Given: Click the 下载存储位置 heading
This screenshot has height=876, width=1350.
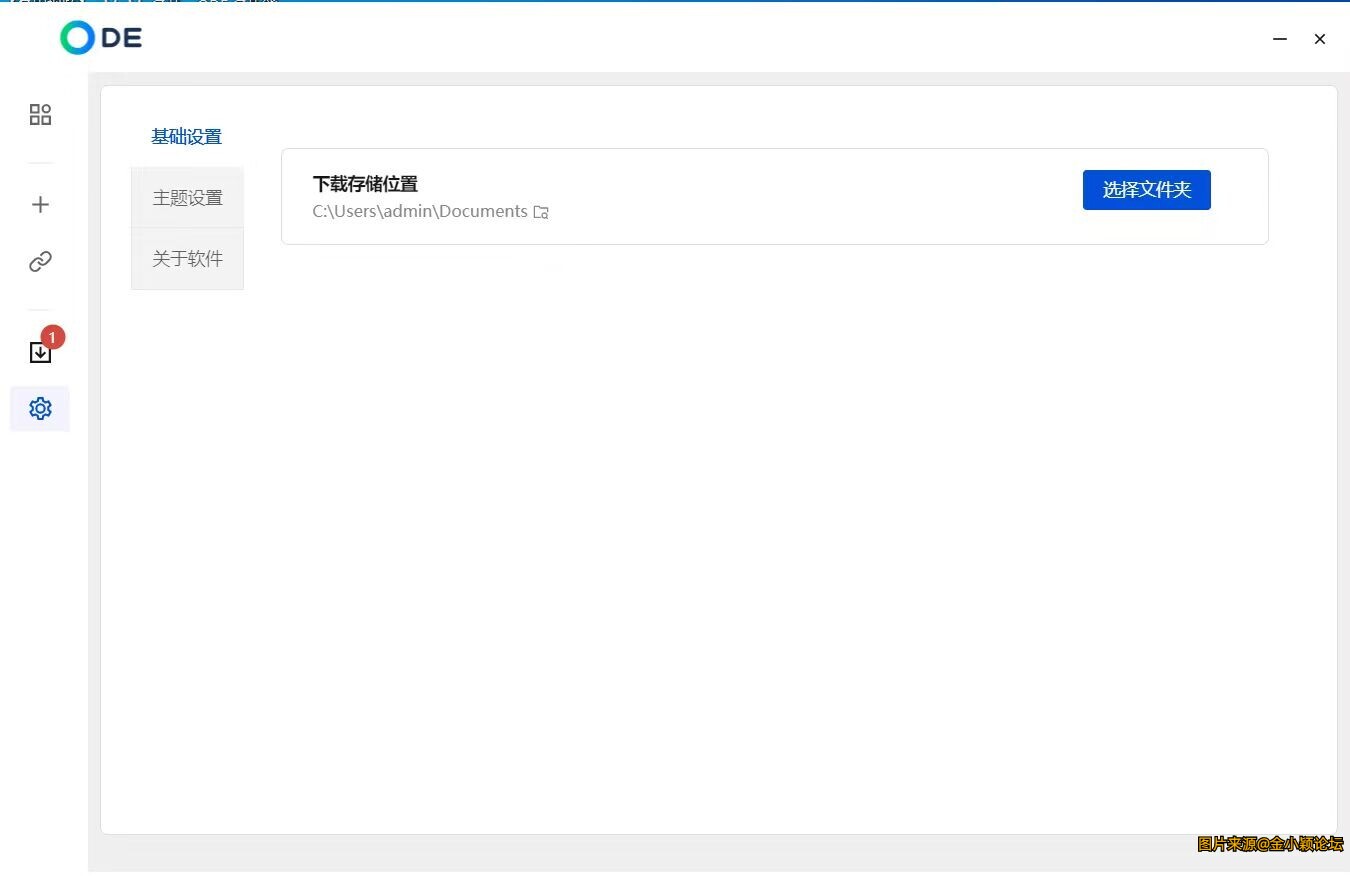Looking at the screenshot, I should point(365,184).
